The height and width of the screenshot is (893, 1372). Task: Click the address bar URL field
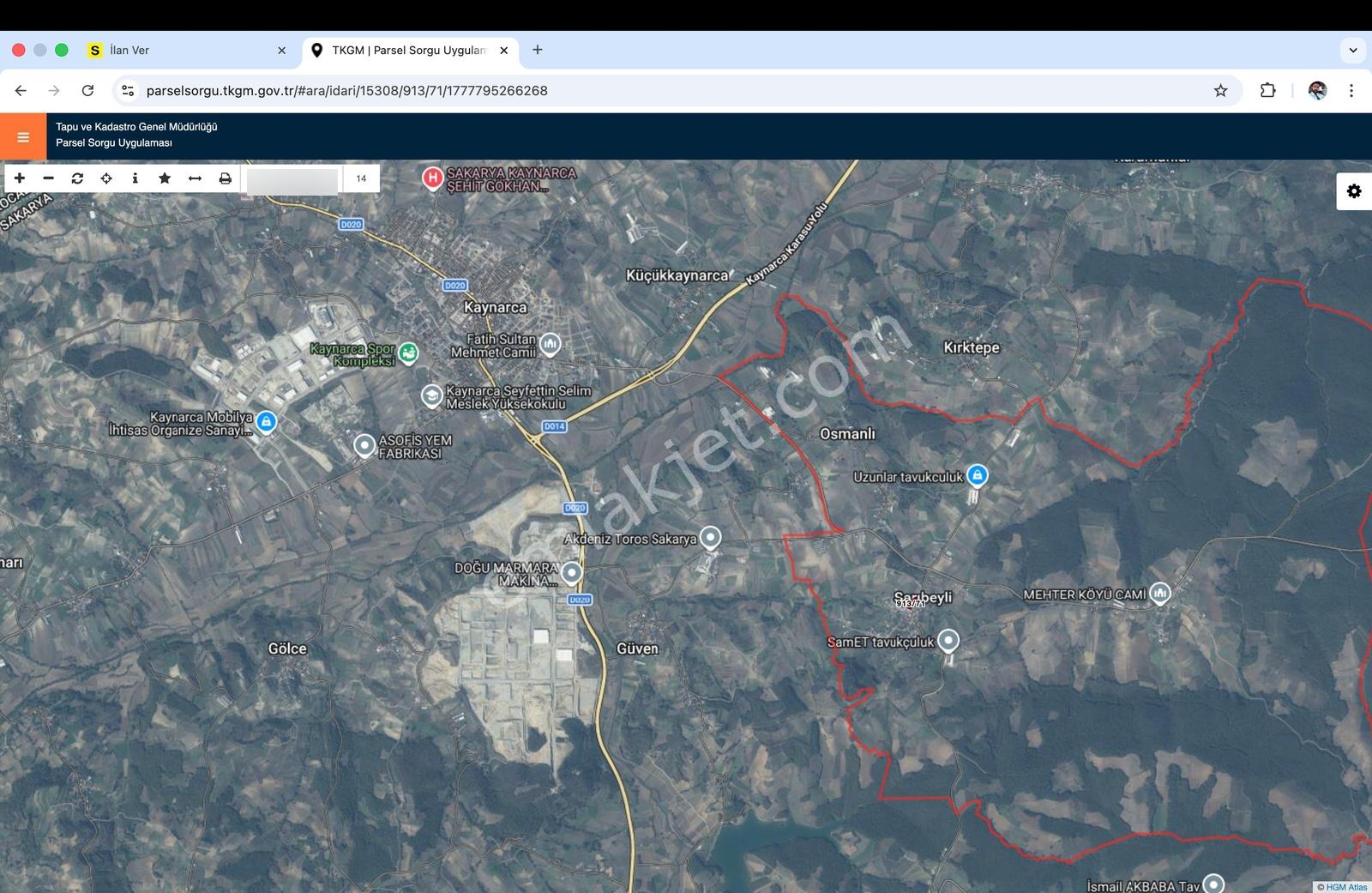[669, 90]
